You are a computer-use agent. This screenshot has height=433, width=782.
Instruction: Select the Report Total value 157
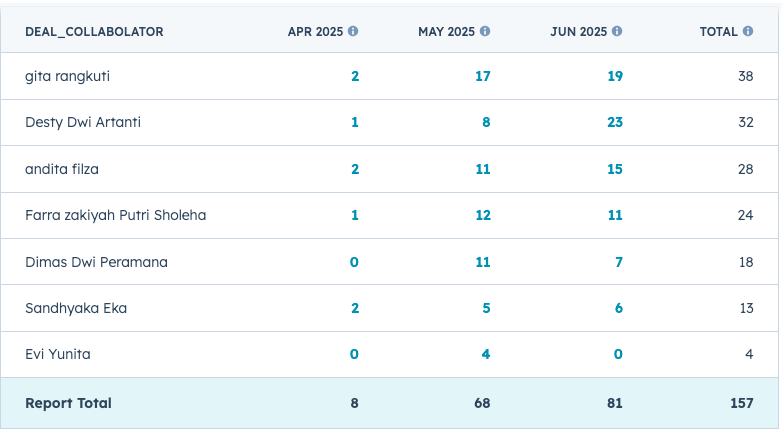click(740, 403)
